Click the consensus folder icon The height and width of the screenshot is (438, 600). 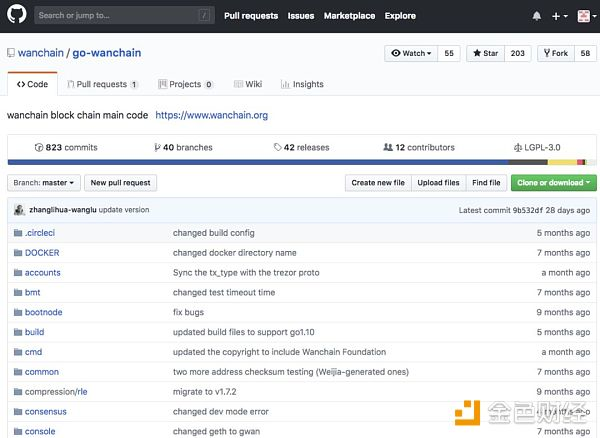18,412
